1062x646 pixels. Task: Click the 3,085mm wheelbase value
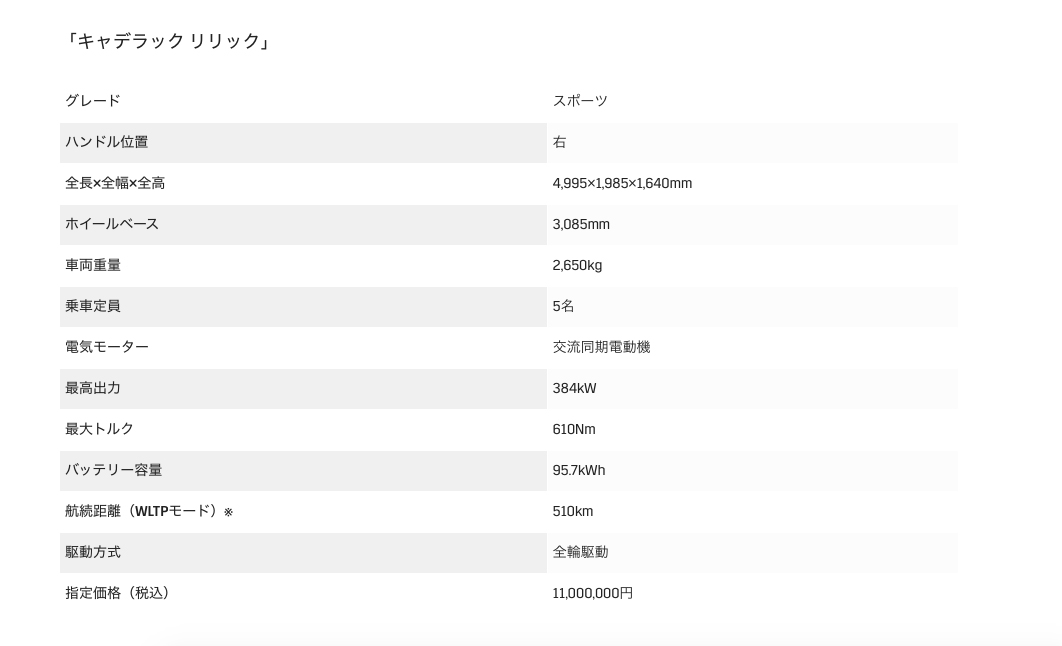tap(580, 224)
